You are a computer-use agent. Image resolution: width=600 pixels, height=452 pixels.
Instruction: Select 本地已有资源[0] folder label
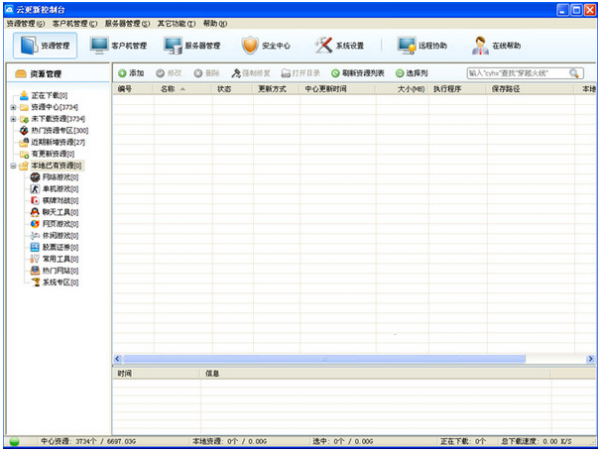56,166
